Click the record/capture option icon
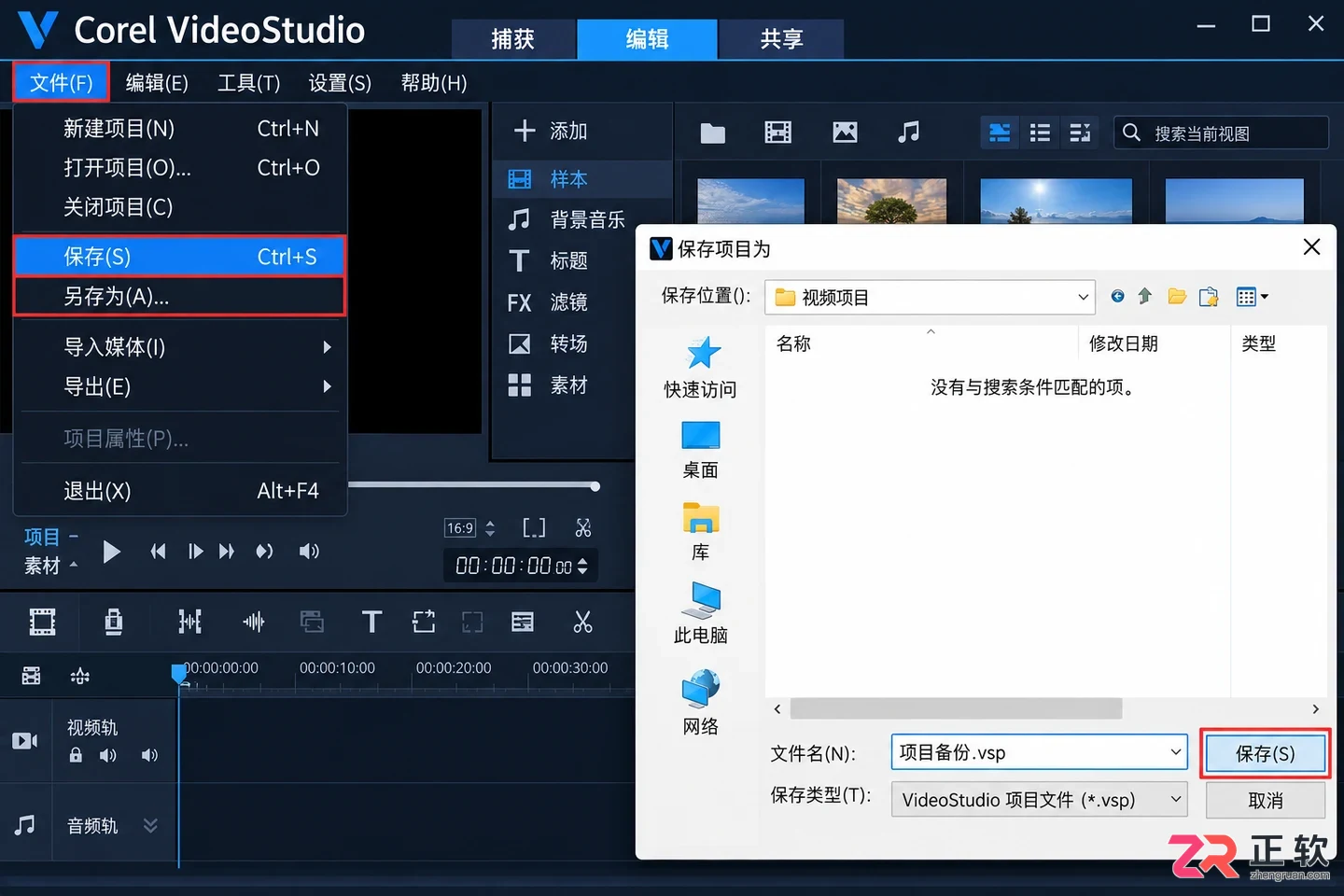Viewport: 1344px width, 896px height. [114, 622]
